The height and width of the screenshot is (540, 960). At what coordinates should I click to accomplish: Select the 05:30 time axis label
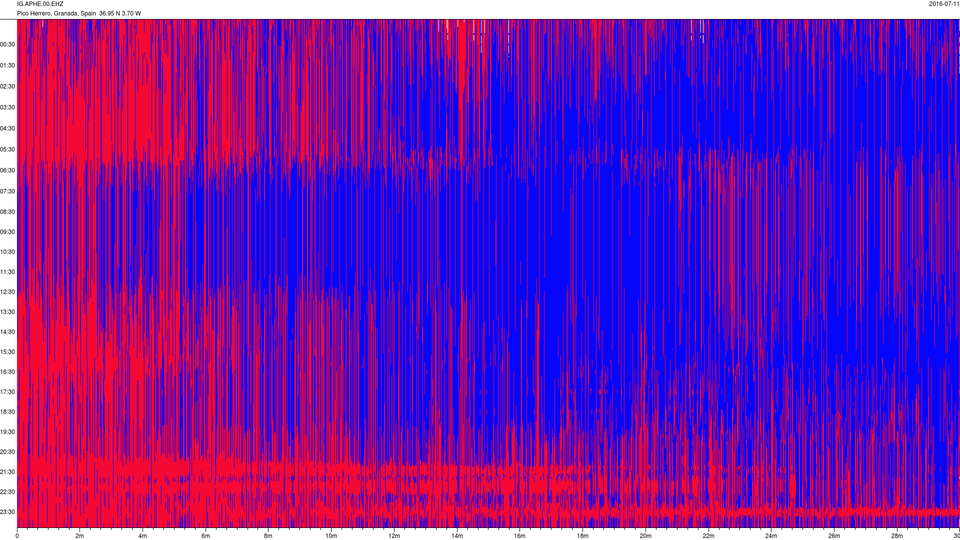click(x=7, y=149)
